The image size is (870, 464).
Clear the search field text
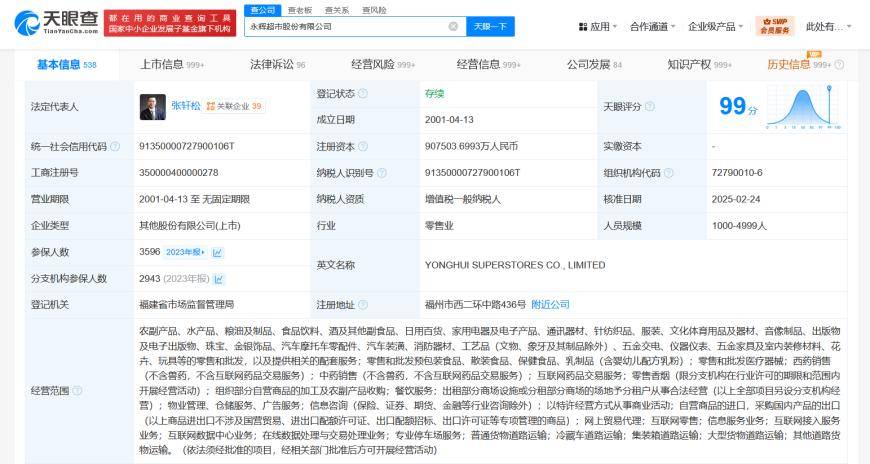(x=453, y=26)
